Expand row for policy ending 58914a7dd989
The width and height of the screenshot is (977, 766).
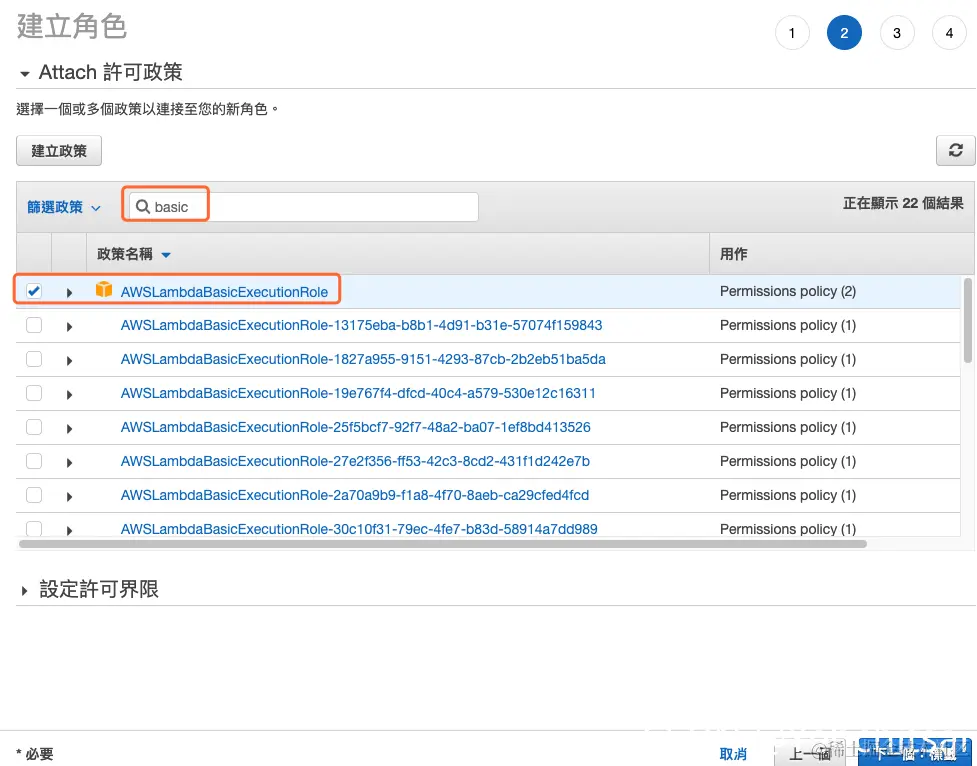coord(69,530)
